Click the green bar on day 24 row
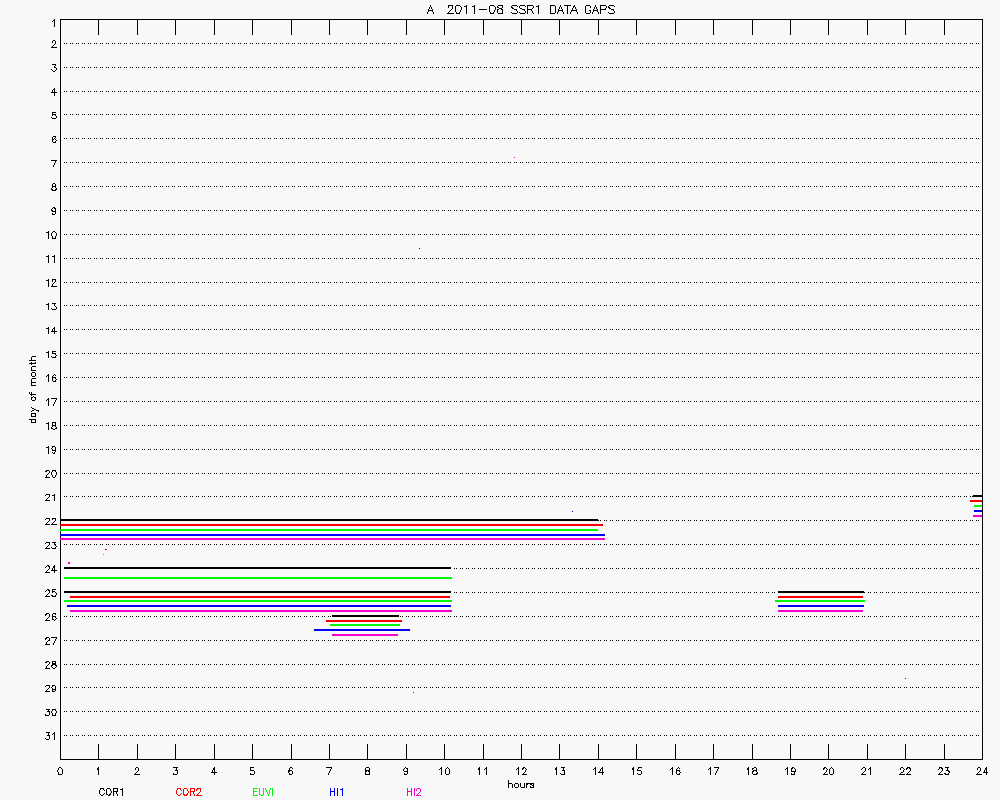1000x800 pixels. coord(257,578)
